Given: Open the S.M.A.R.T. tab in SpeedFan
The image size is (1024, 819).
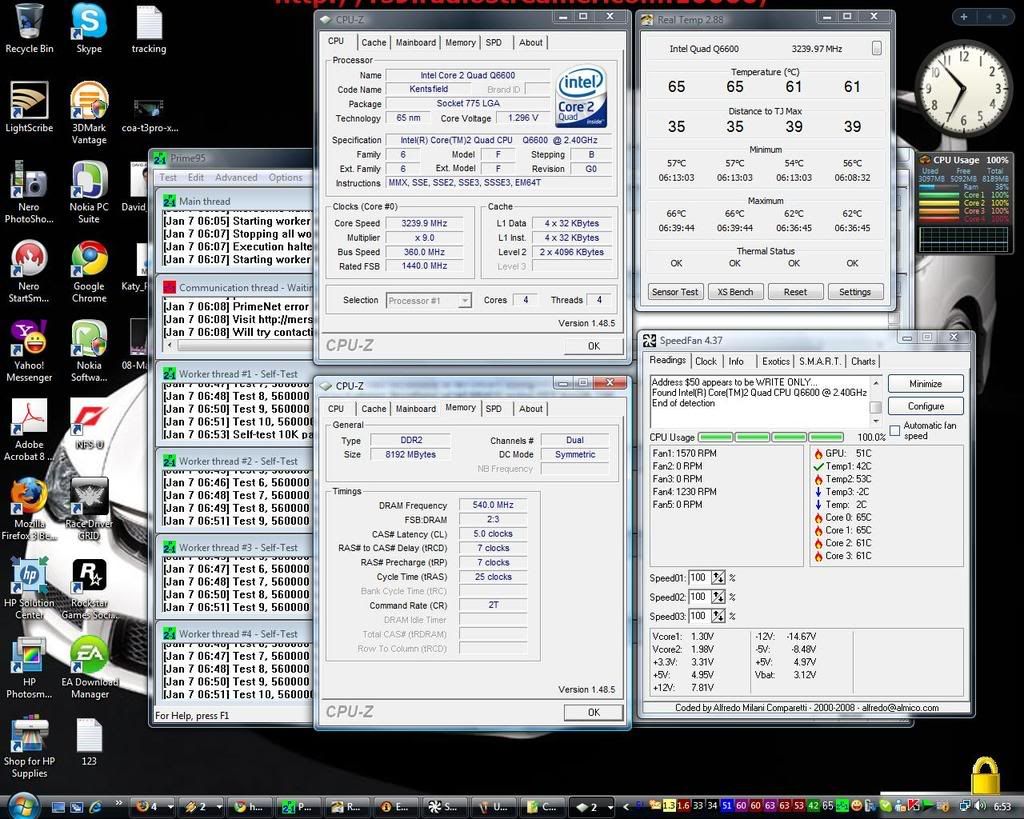Looking at the screenshot, I should point(819,361).
